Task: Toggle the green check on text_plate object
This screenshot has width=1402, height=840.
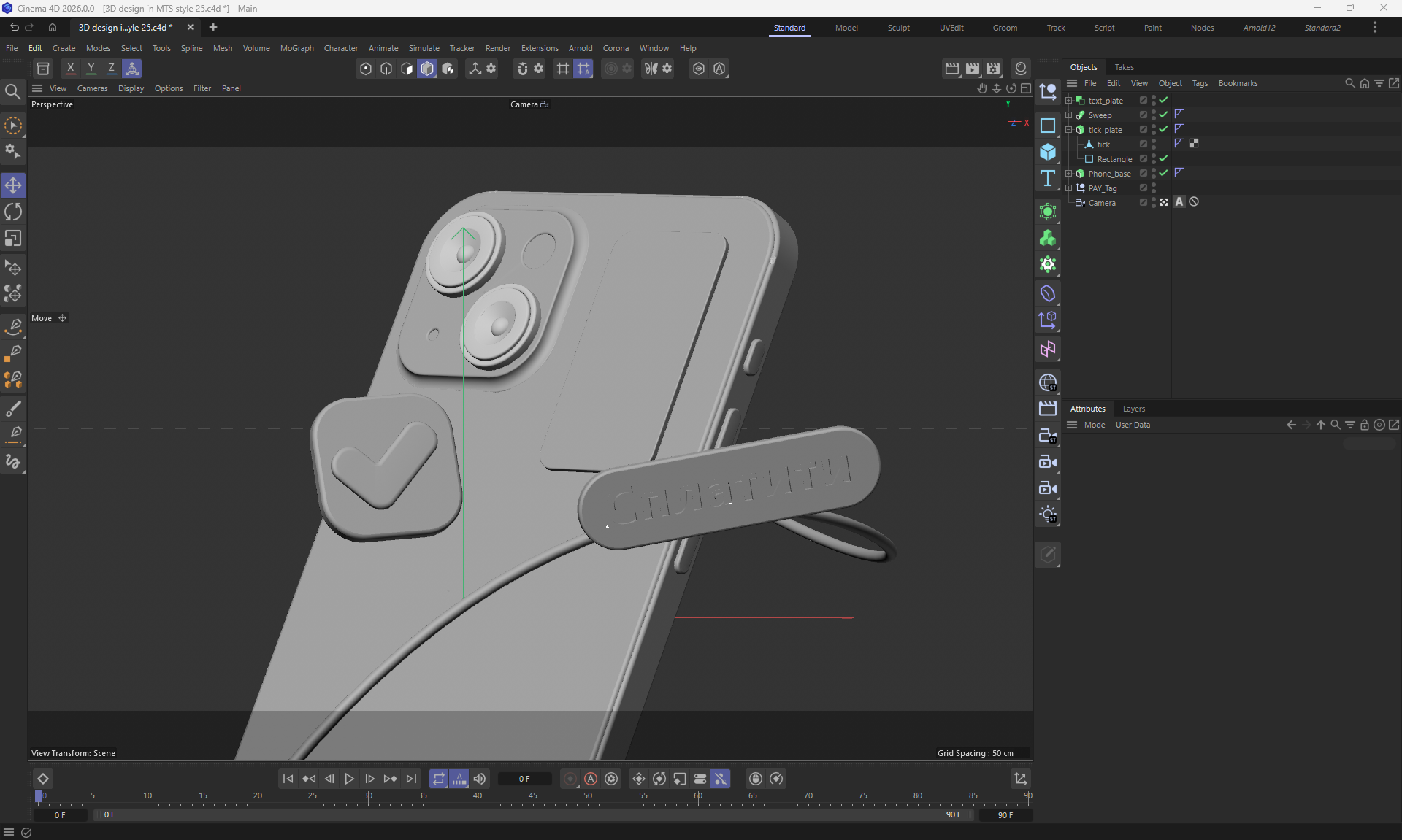Action: click(1163, 100)
